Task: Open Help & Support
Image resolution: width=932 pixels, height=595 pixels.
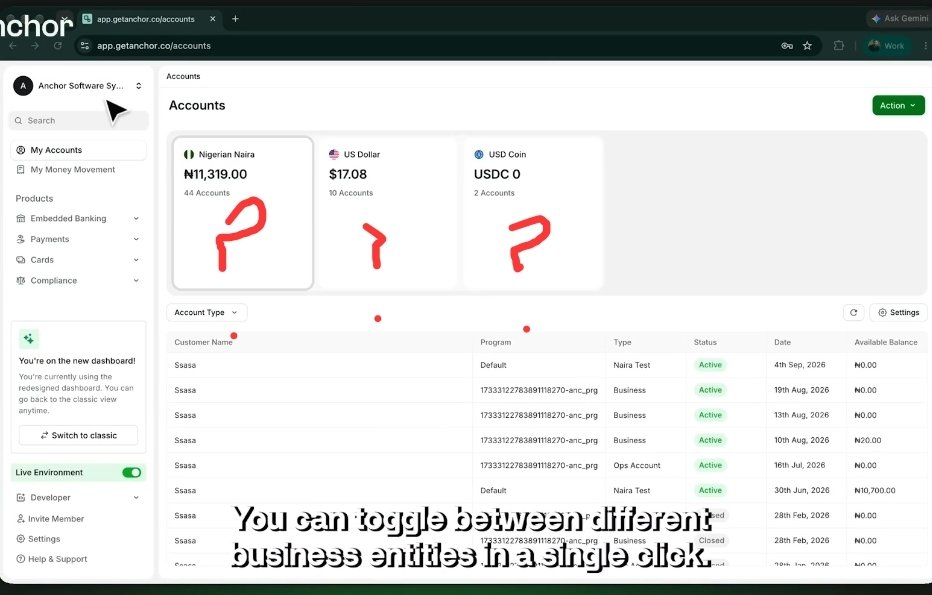Action: point(57,559)
